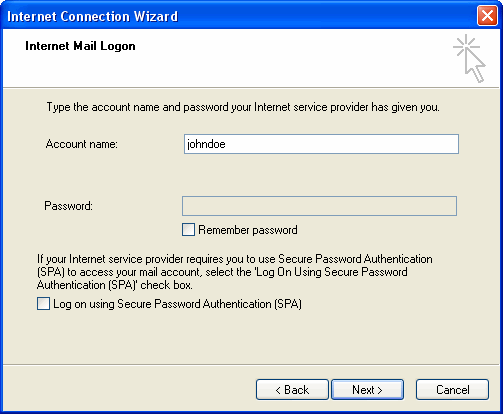This screenshot has height=414, width=503.
Task: Click the 'Account name:' label
Action: [x=82, y=144]
